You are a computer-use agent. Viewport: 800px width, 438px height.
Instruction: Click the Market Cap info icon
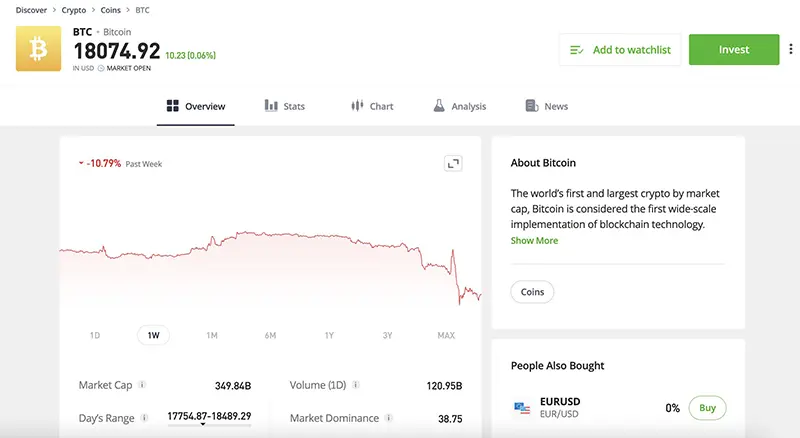(142, 384)
